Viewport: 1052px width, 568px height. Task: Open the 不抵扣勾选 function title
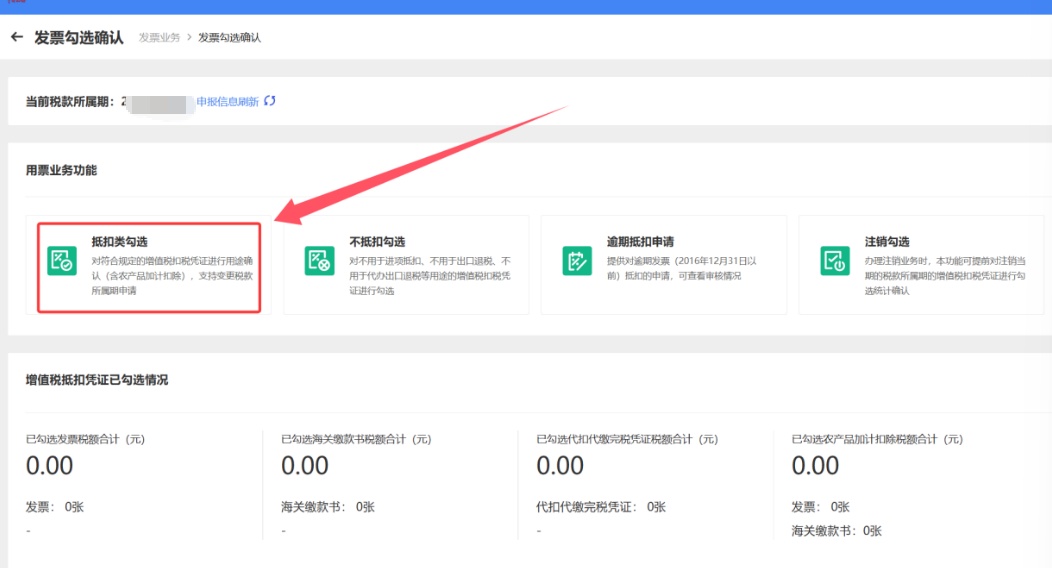click(x=377, y=242)
